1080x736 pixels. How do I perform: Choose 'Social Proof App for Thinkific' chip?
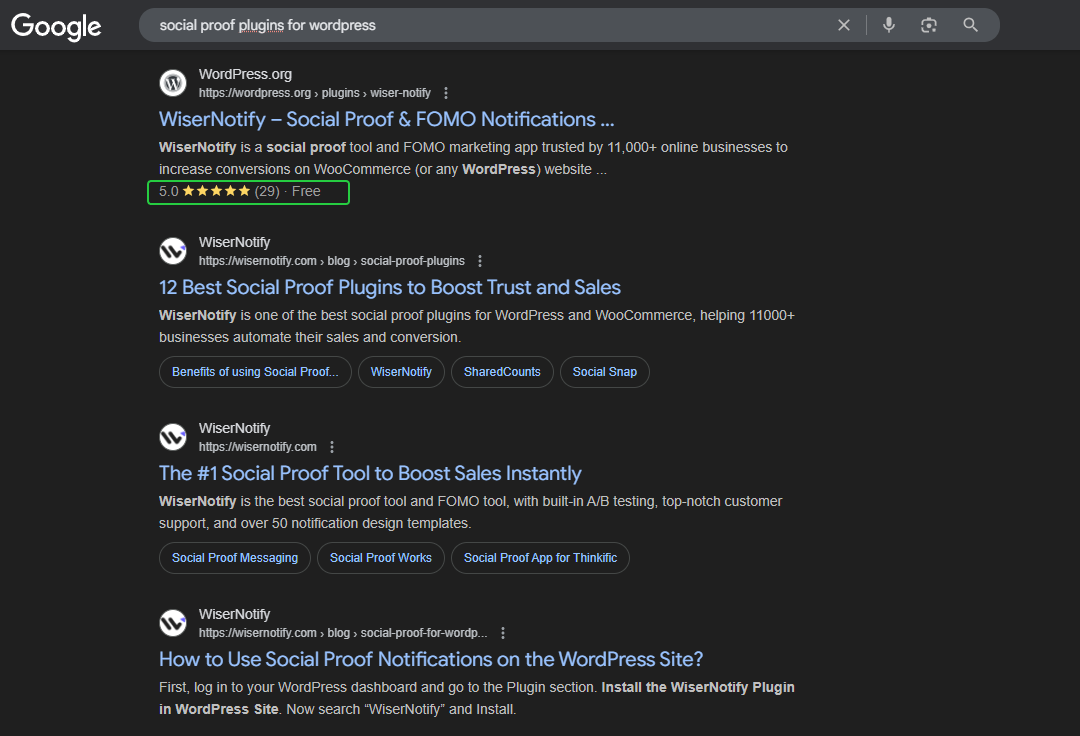click(x=540, y=558)
